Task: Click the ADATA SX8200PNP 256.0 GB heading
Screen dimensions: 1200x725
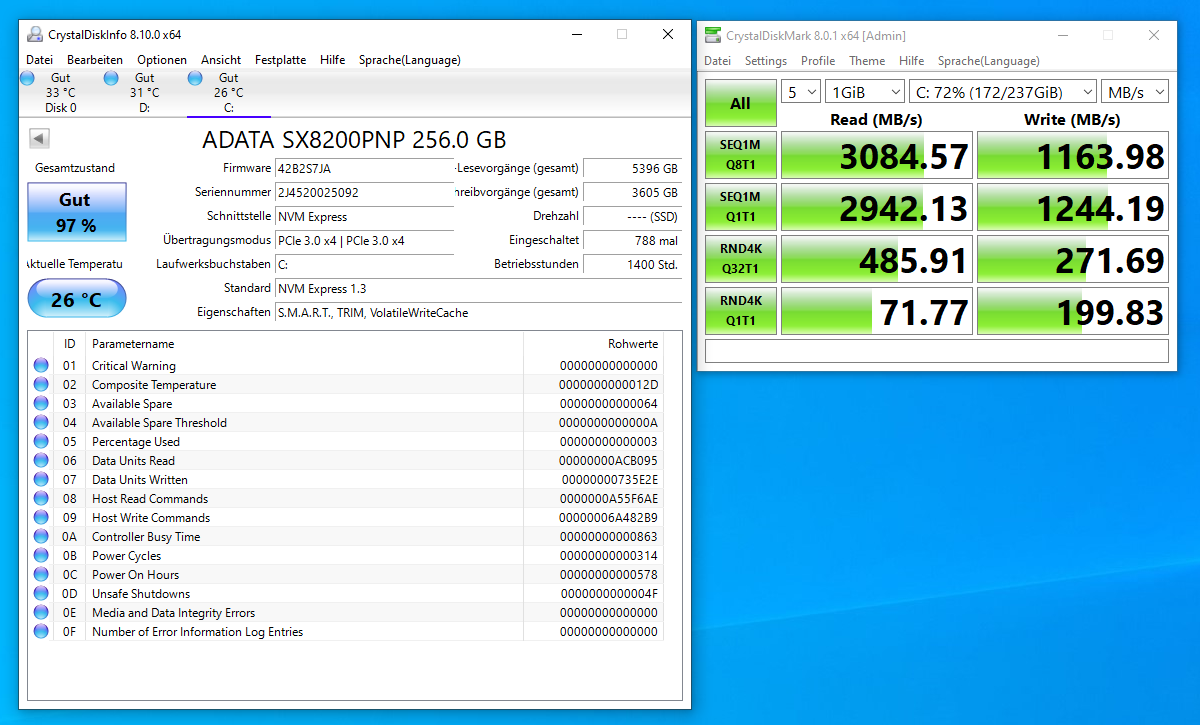Action: [x=354, y=139]
